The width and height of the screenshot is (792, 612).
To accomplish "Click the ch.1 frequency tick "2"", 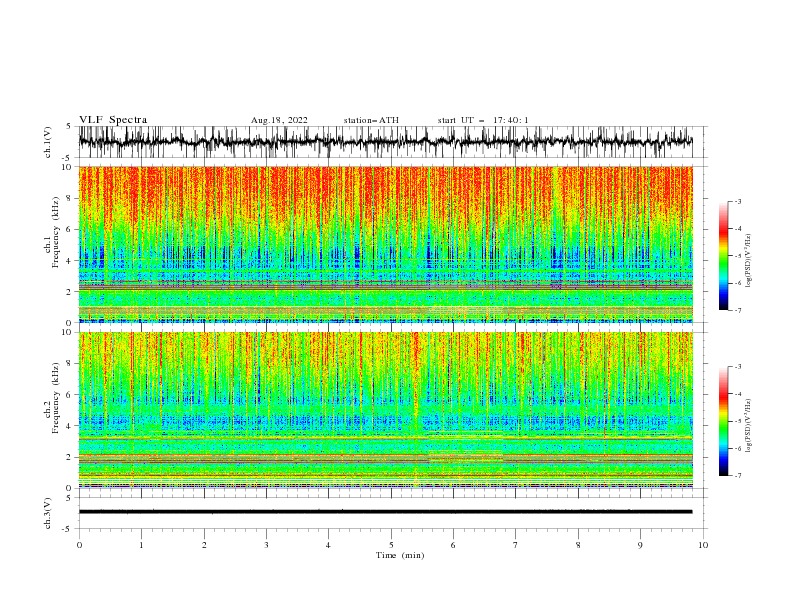I will 70,292.
